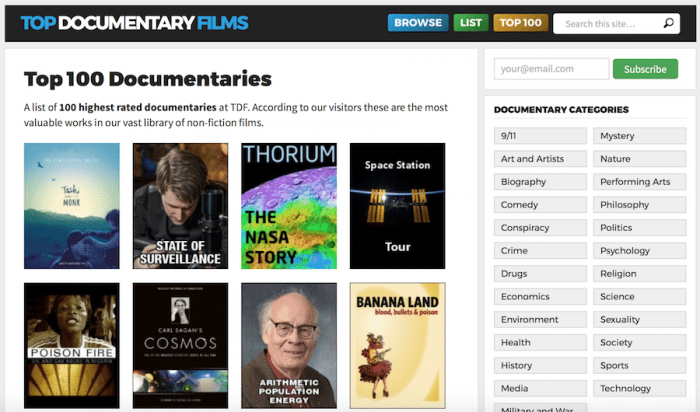700x412 pixels.
Task: Click the Top 100 Documentaries heading
Action: pos(148,79)
